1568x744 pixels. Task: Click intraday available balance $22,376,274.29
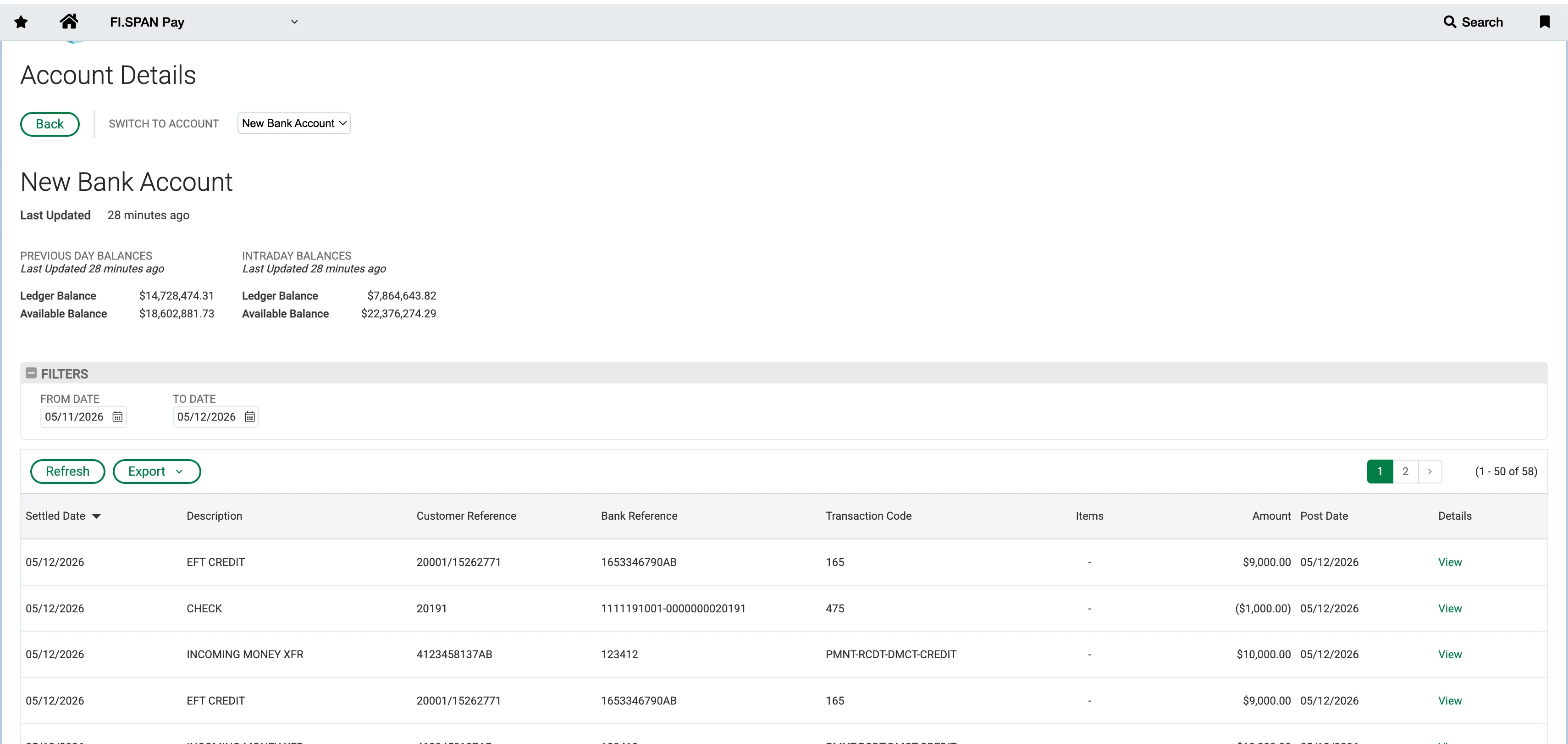(399, 314)
